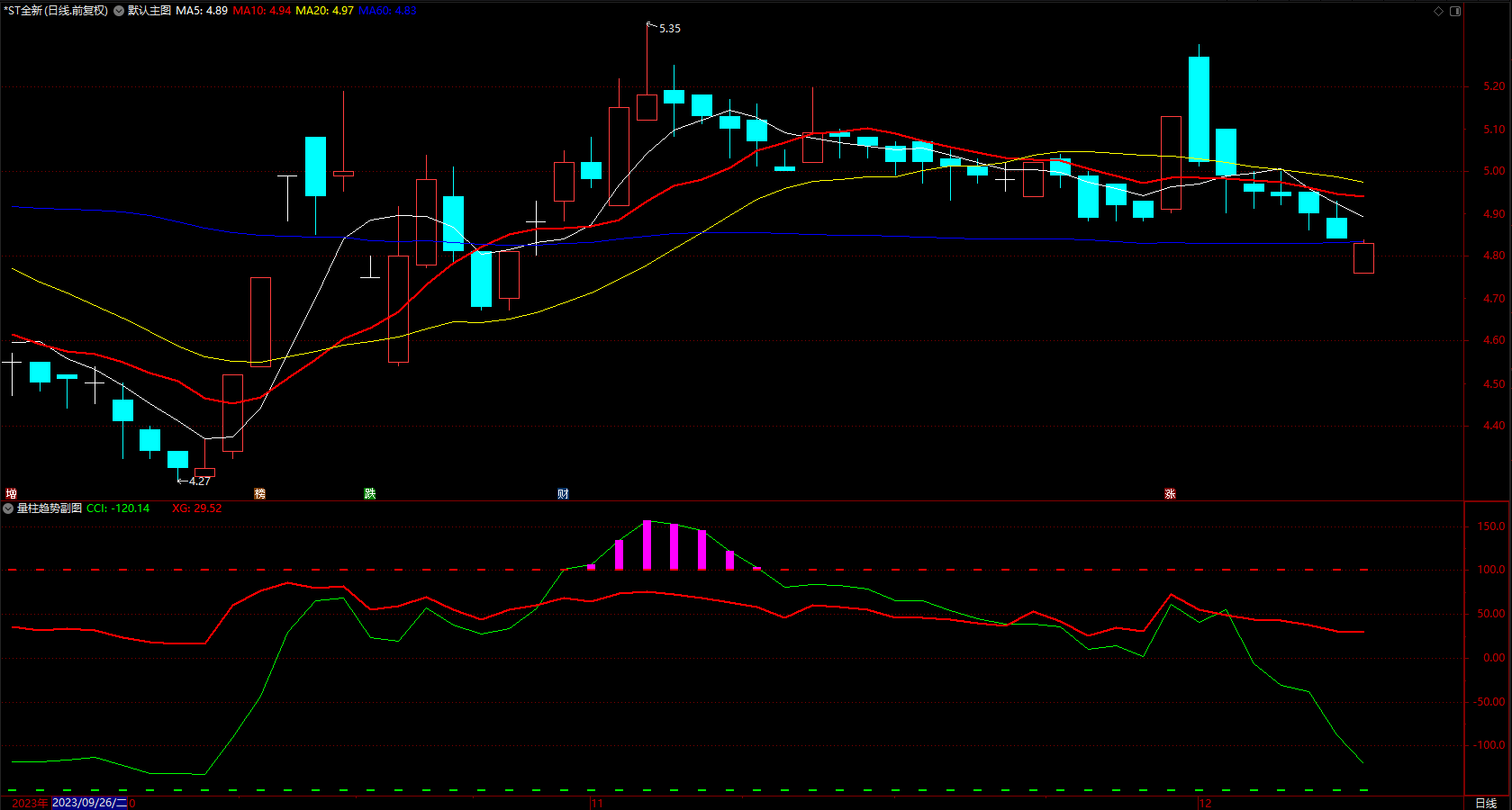Click the XG: 29.52 value label

click(x=197, y=508)
